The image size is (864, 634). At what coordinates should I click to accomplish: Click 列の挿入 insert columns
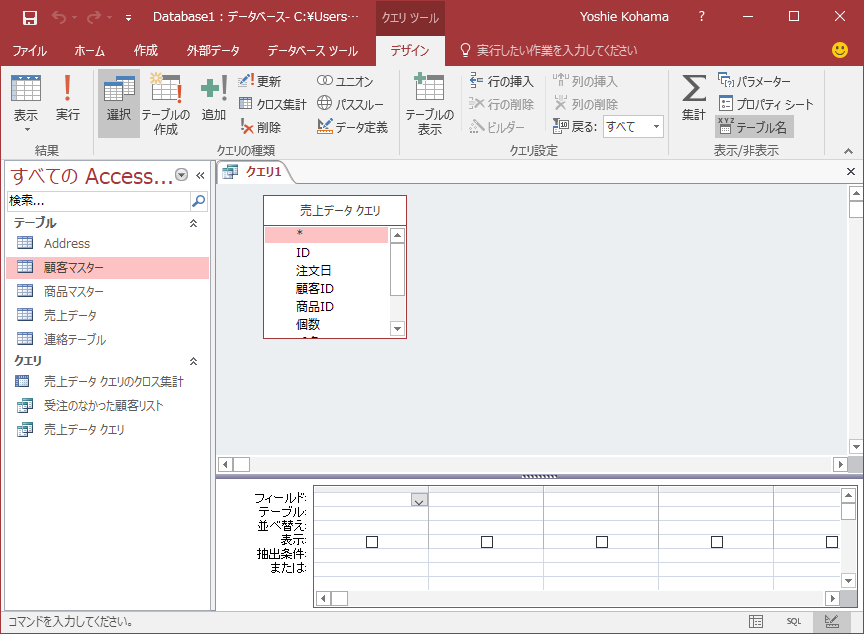click(x=585, y=81)
